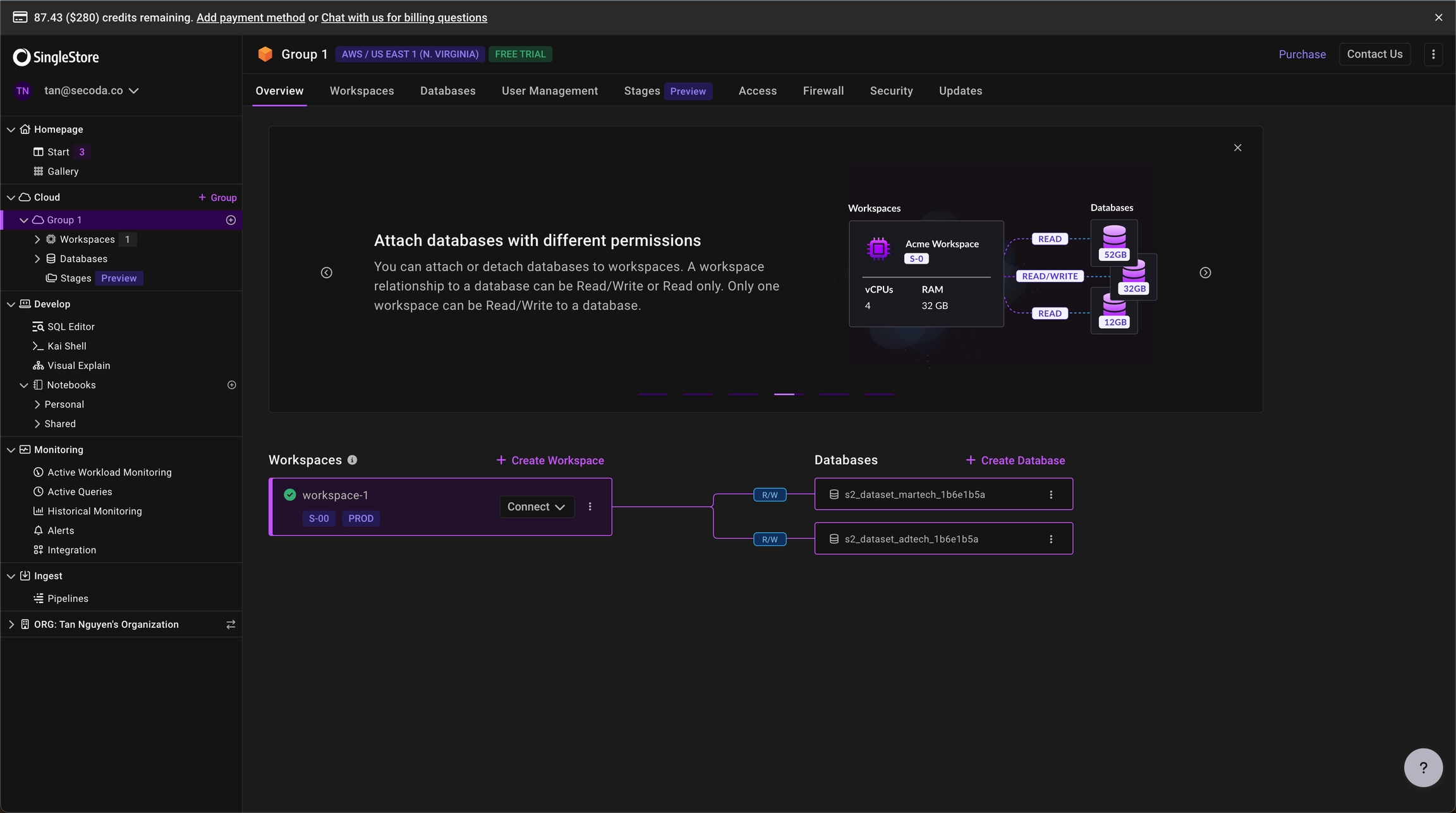Switch to the Workspaces tab
Image resolution: width=1456 pixels, height=813 pixels.
[361, 91]
